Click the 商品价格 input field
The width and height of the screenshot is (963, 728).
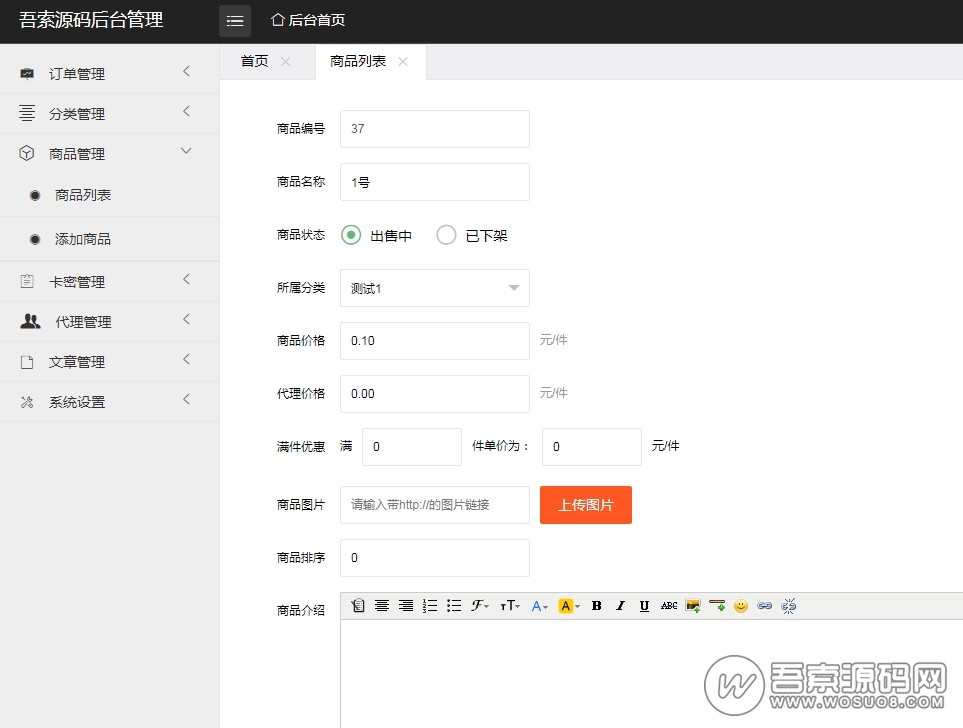pos(435,341)
